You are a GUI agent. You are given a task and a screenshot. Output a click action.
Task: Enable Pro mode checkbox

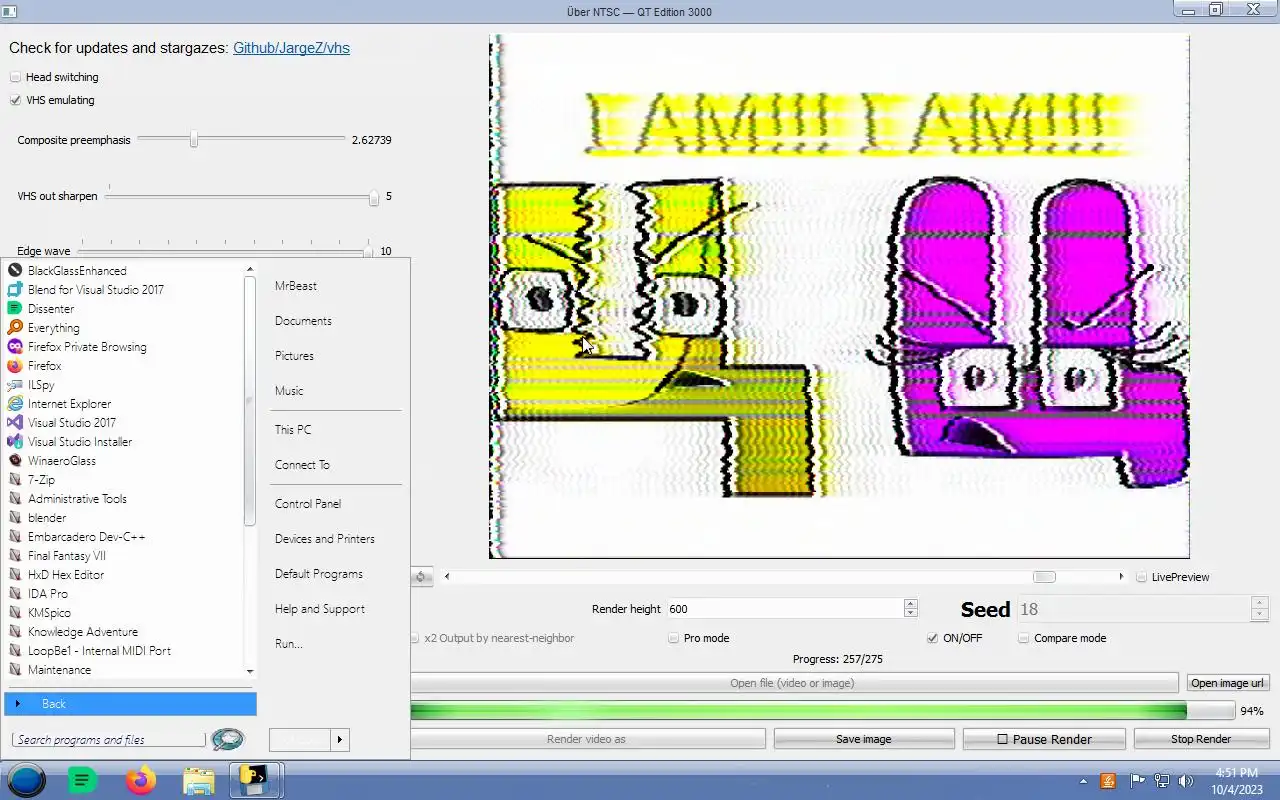(x=674, y=638)
